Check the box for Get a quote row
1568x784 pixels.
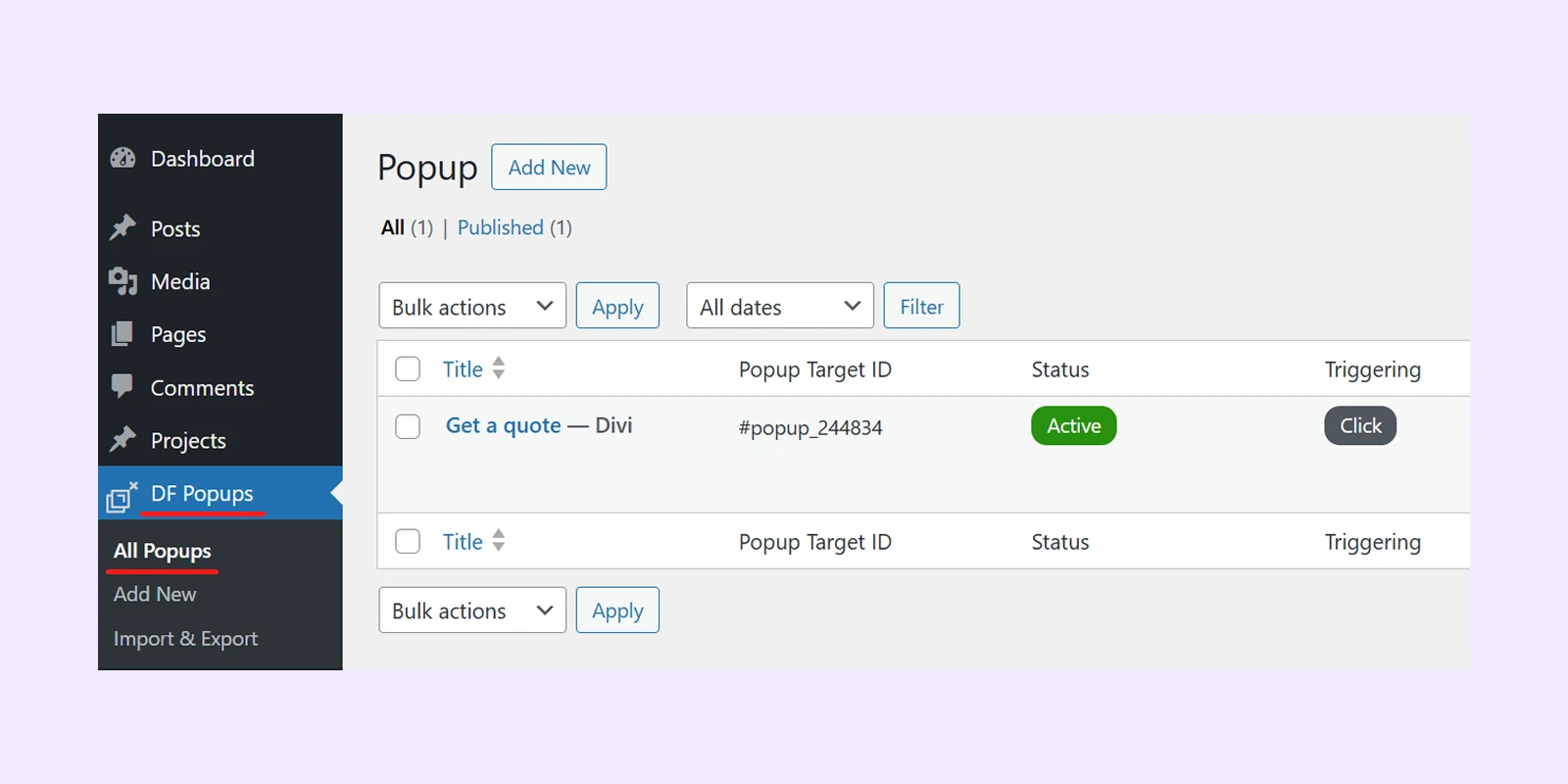tap(408, 426)
